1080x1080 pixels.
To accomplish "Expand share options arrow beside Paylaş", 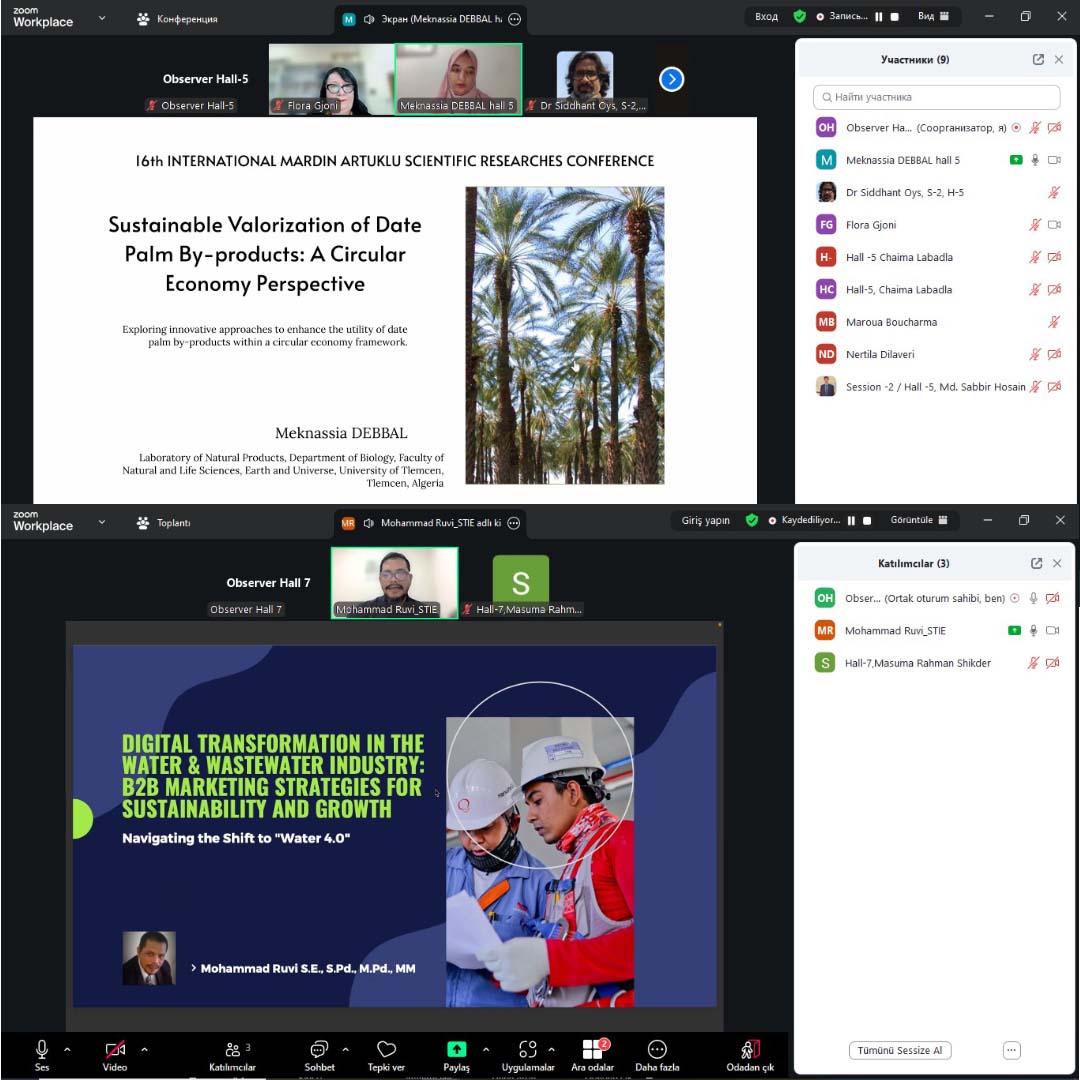I will (486, 1049).
